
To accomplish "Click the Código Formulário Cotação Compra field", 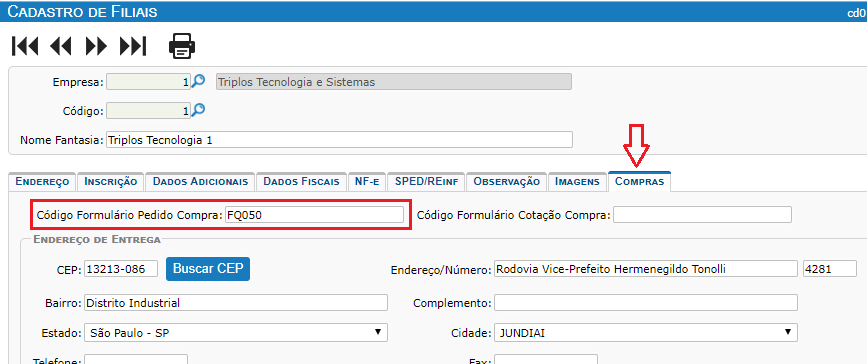I will (702, 215).
